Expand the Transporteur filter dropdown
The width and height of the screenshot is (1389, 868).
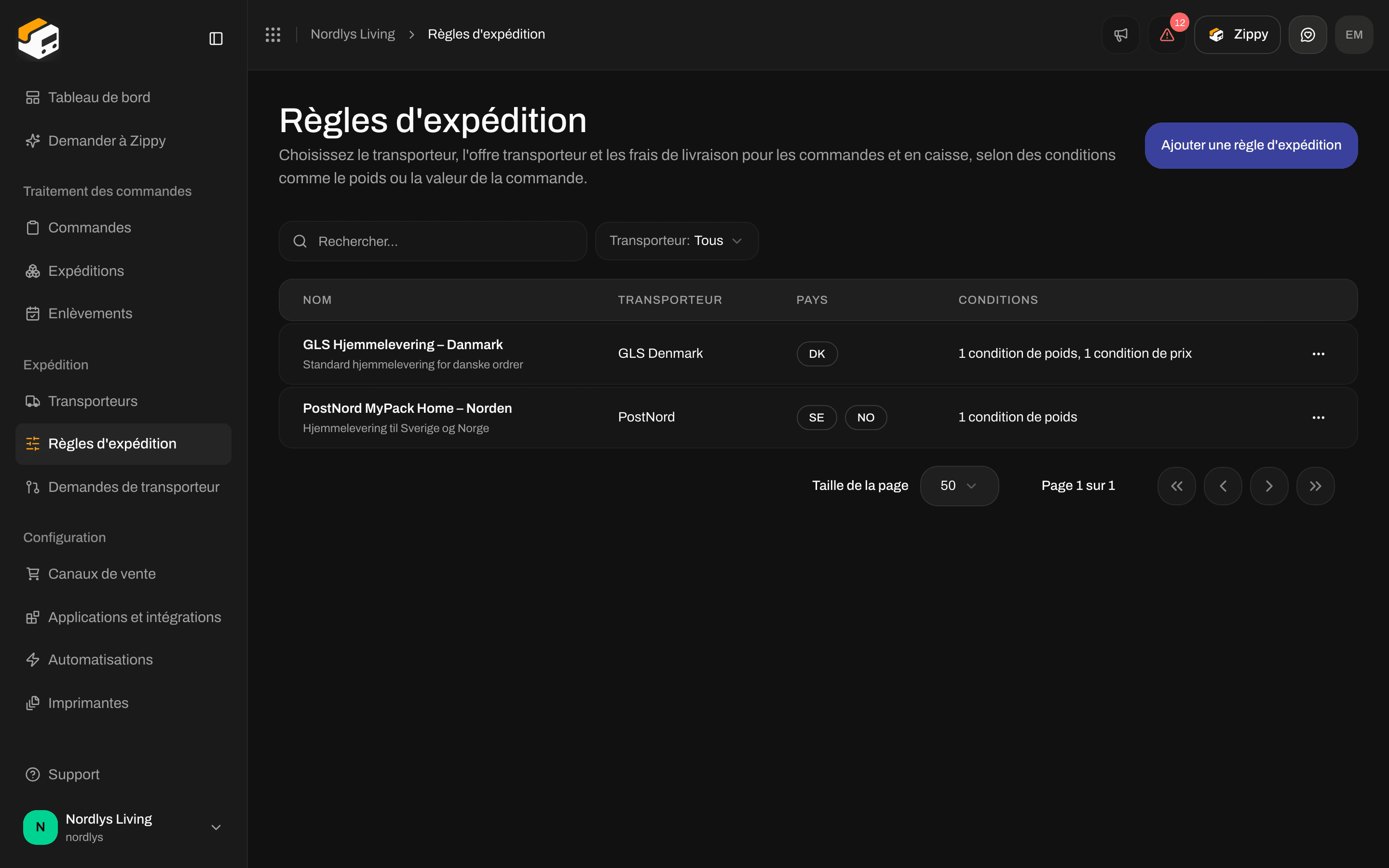[677, 241]
